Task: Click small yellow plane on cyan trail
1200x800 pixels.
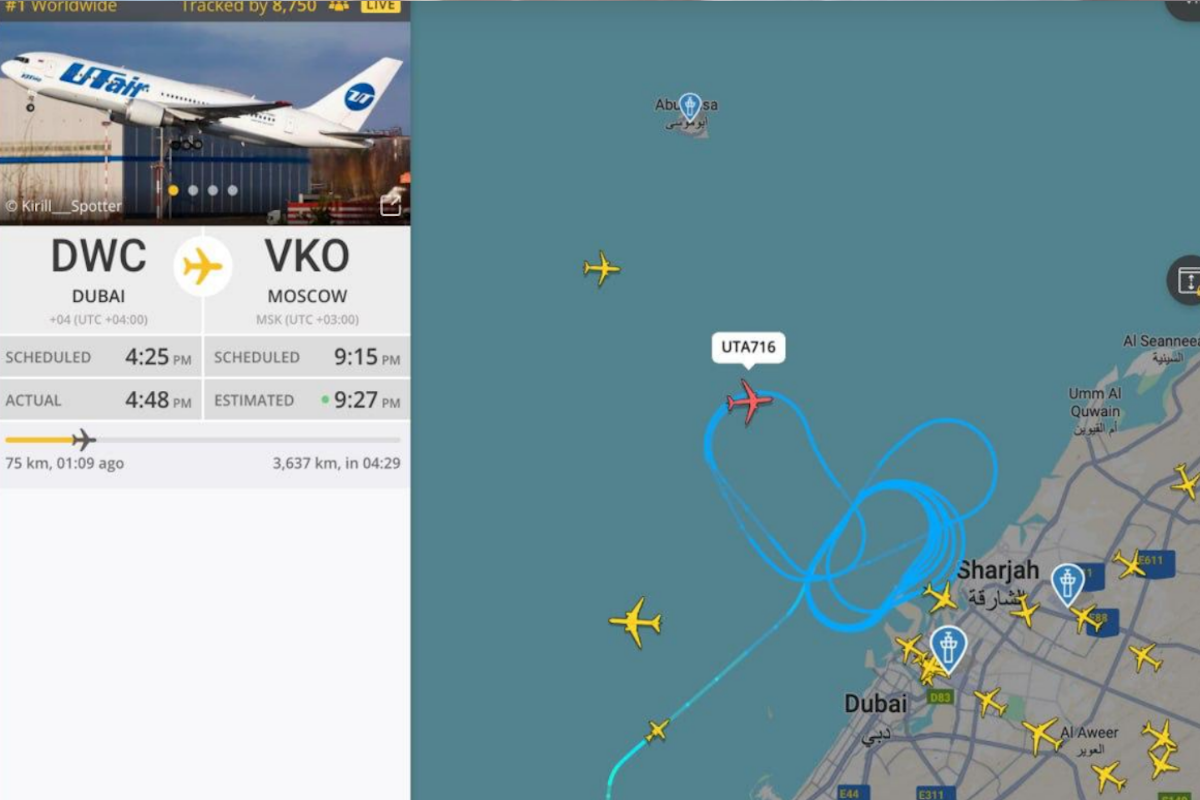Action: point(656,731)
